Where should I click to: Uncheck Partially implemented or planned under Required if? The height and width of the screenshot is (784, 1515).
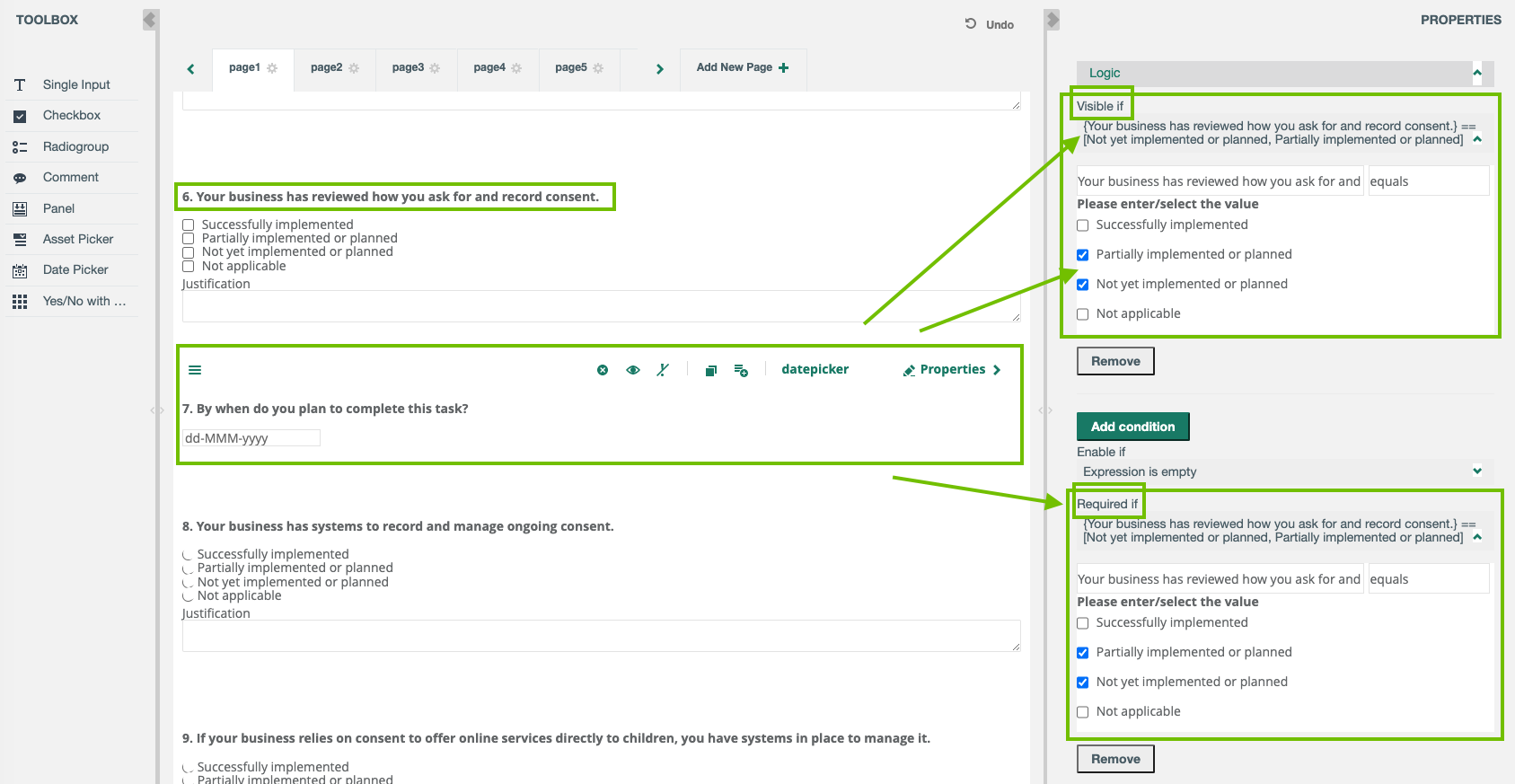coord(1083,653)
